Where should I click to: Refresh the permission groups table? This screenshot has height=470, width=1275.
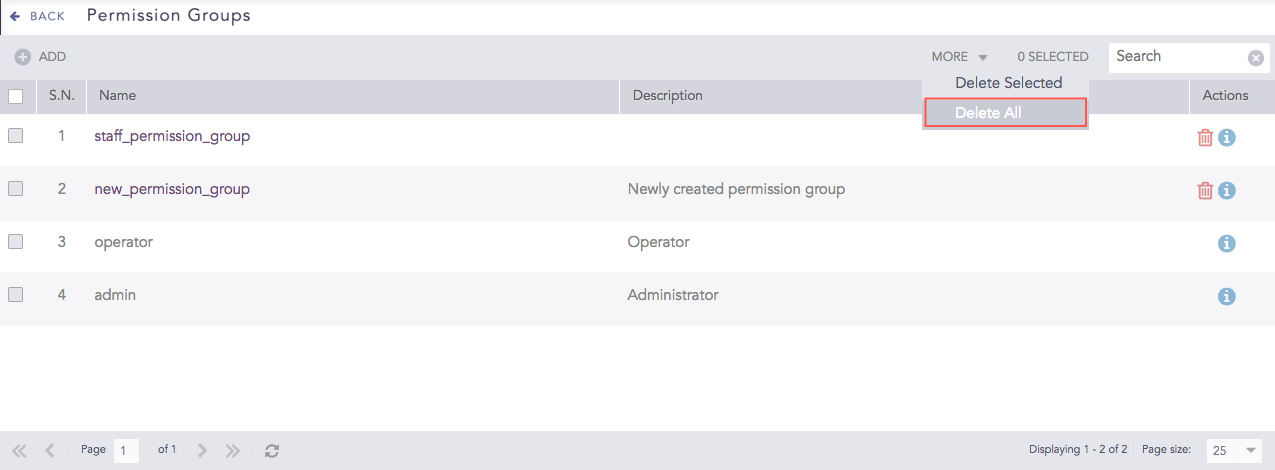[271, 451]
